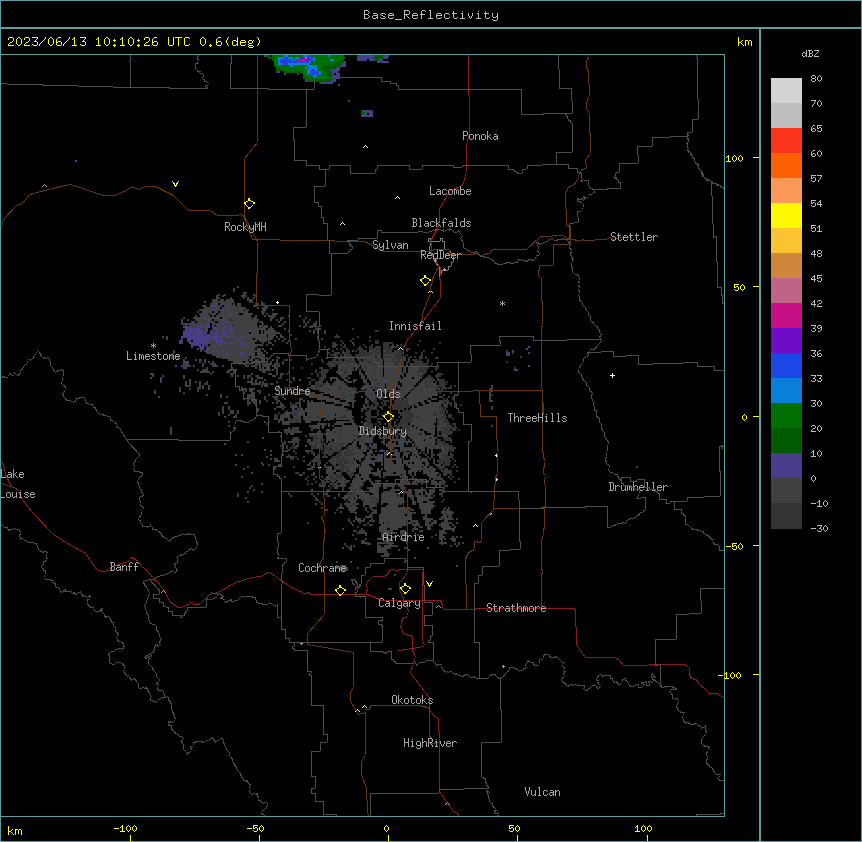Click the Ponoka city label
Screen dimensions: 862x842
click(x=480, y=136)
